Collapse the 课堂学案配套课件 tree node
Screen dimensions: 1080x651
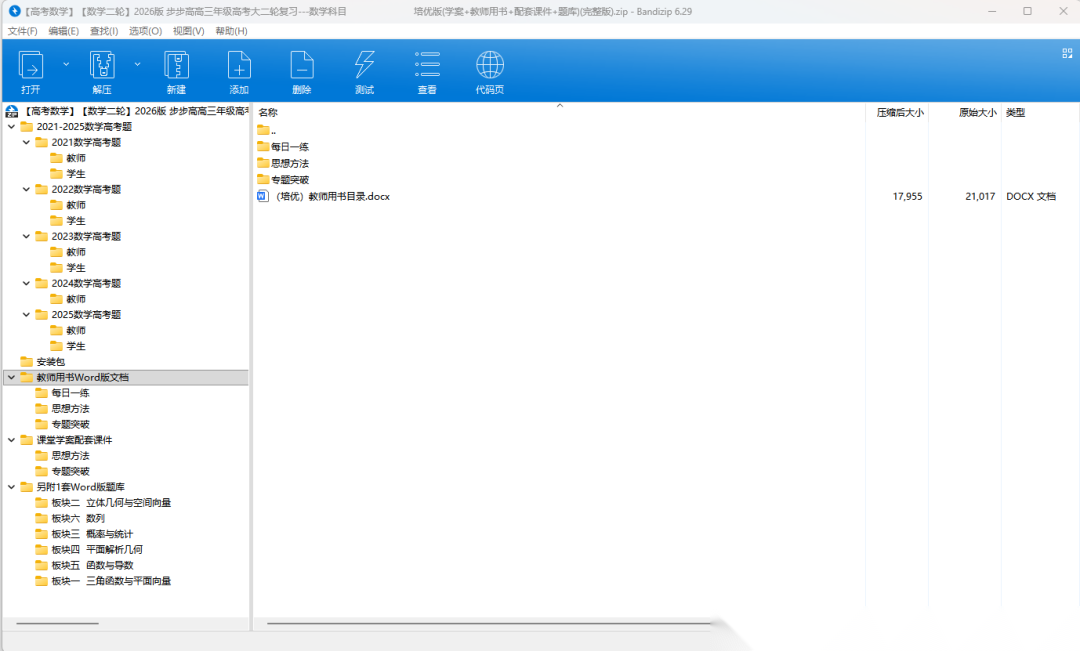click(x=11, y=440)
